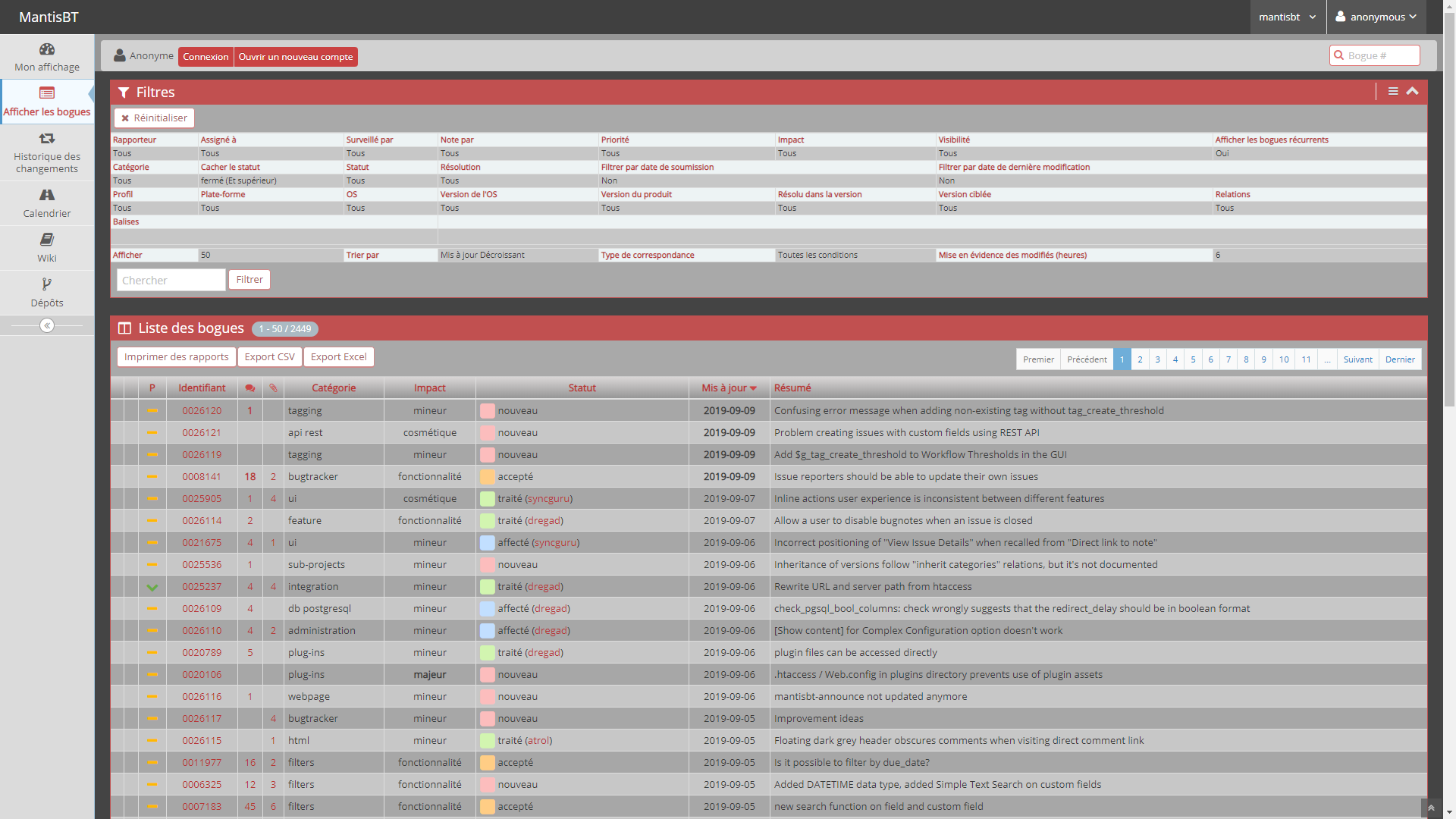Sort by the Résumé column header
Viewport: 1456px width, 819px height.
pos(792,388)
